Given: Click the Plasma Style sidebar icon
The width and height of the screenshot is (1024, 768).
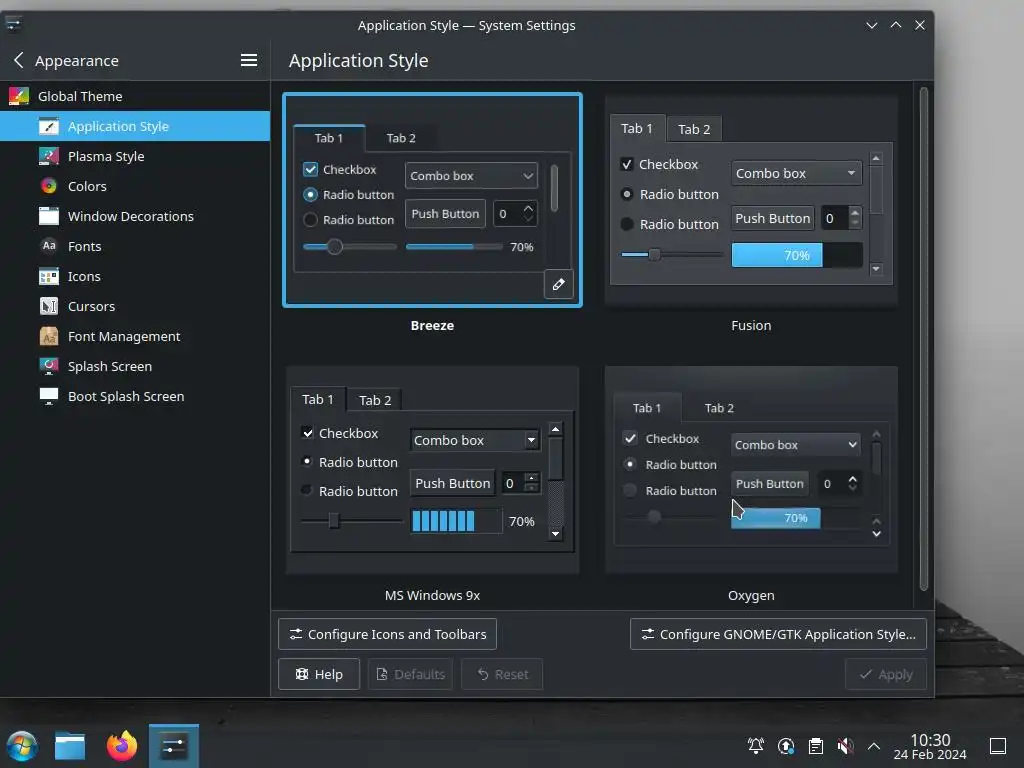Looking at the screenshot, I should (49, 156).
